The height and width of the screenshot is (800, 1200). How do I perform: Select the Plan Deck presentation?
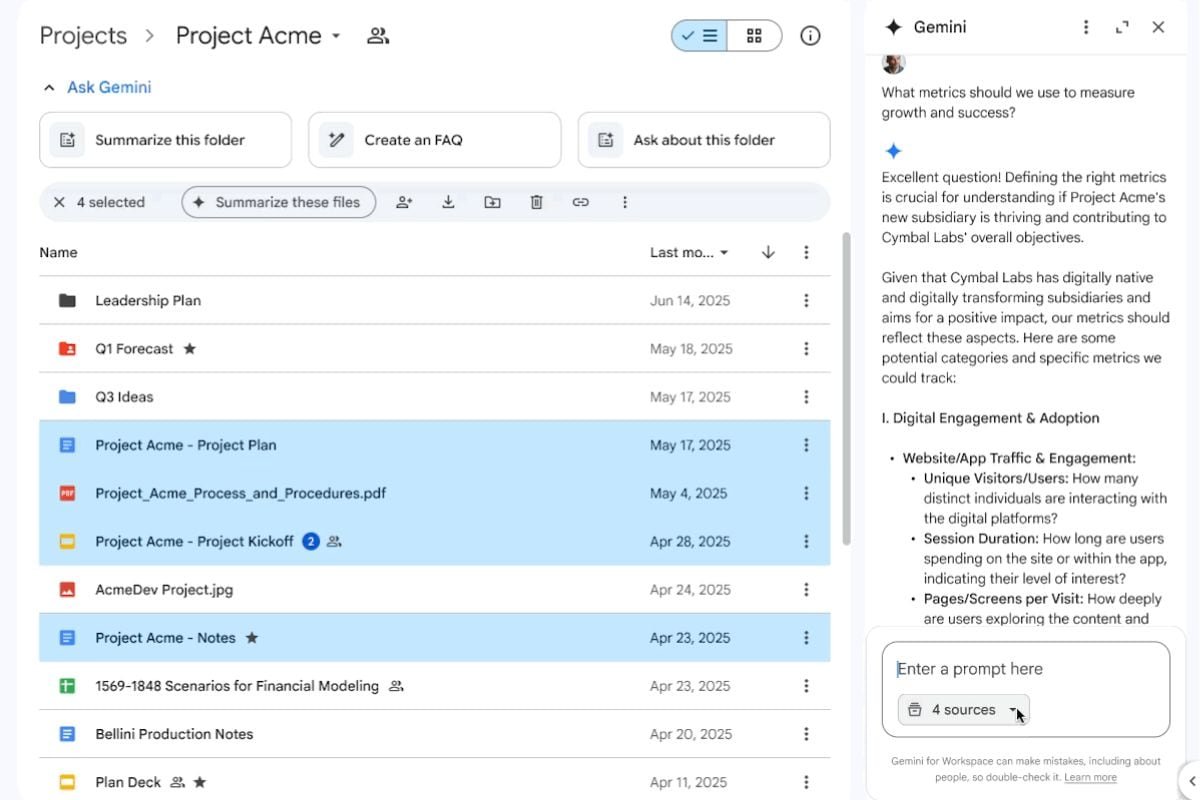[434, 782]
